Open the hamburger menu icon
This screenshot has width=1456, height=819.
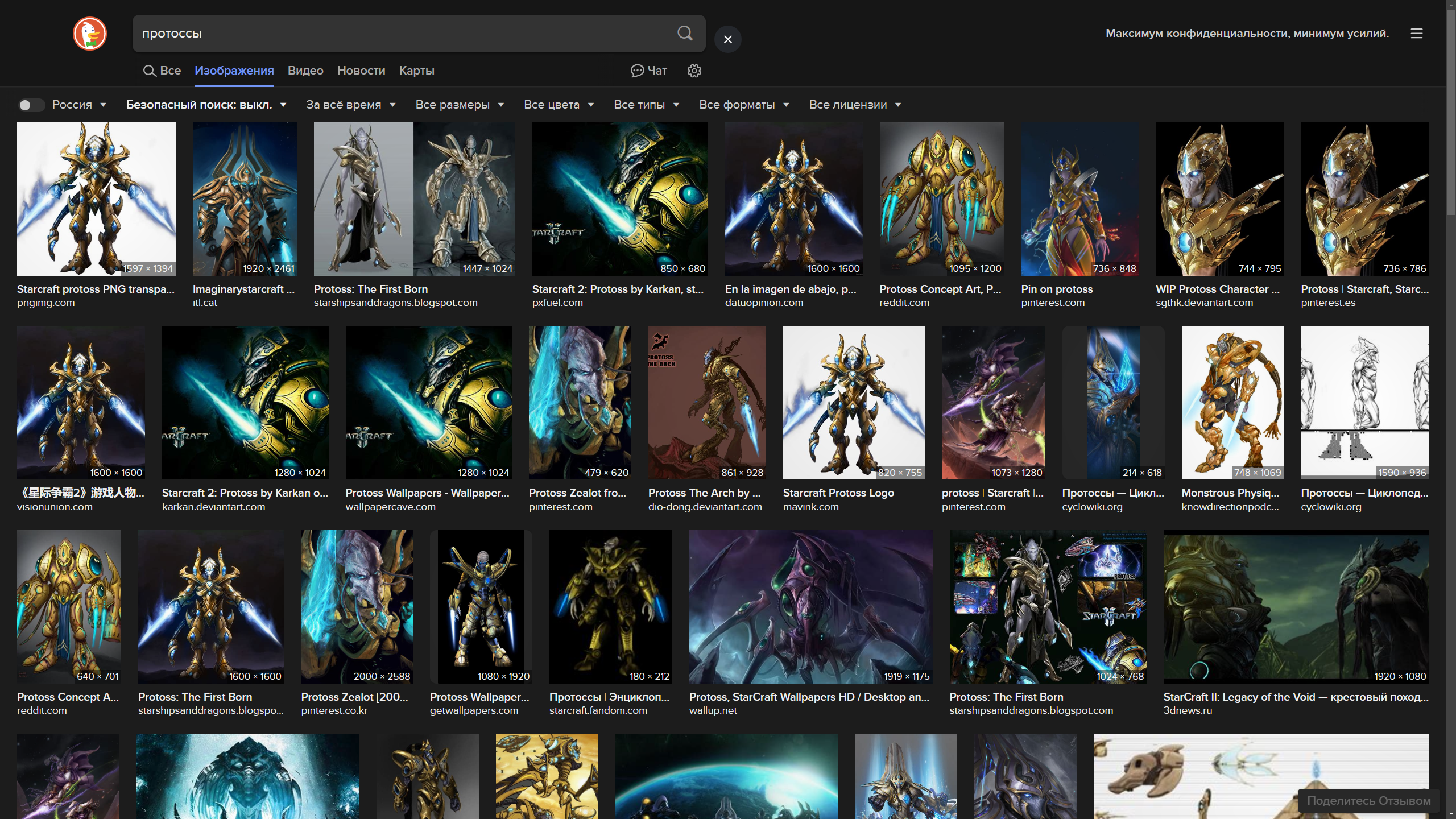point(1416,34)
